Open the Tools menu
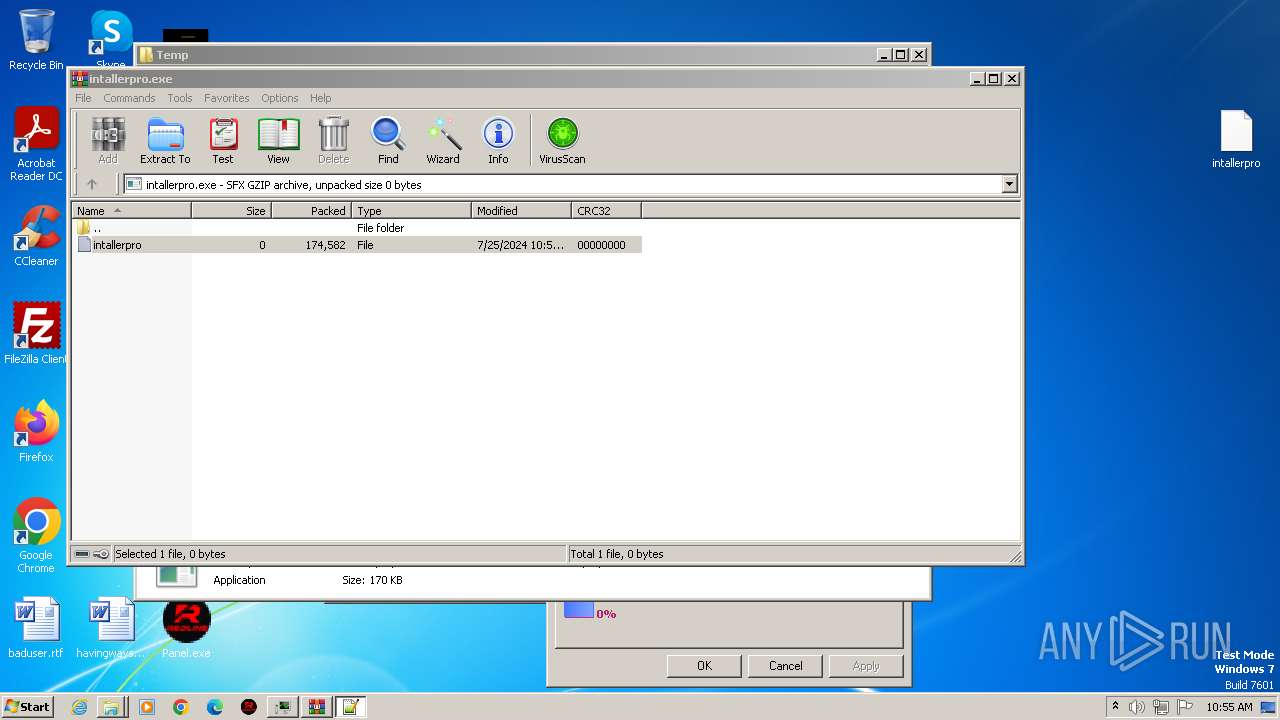This screenshot has width=1280, height=720. (x=180, y=98)
